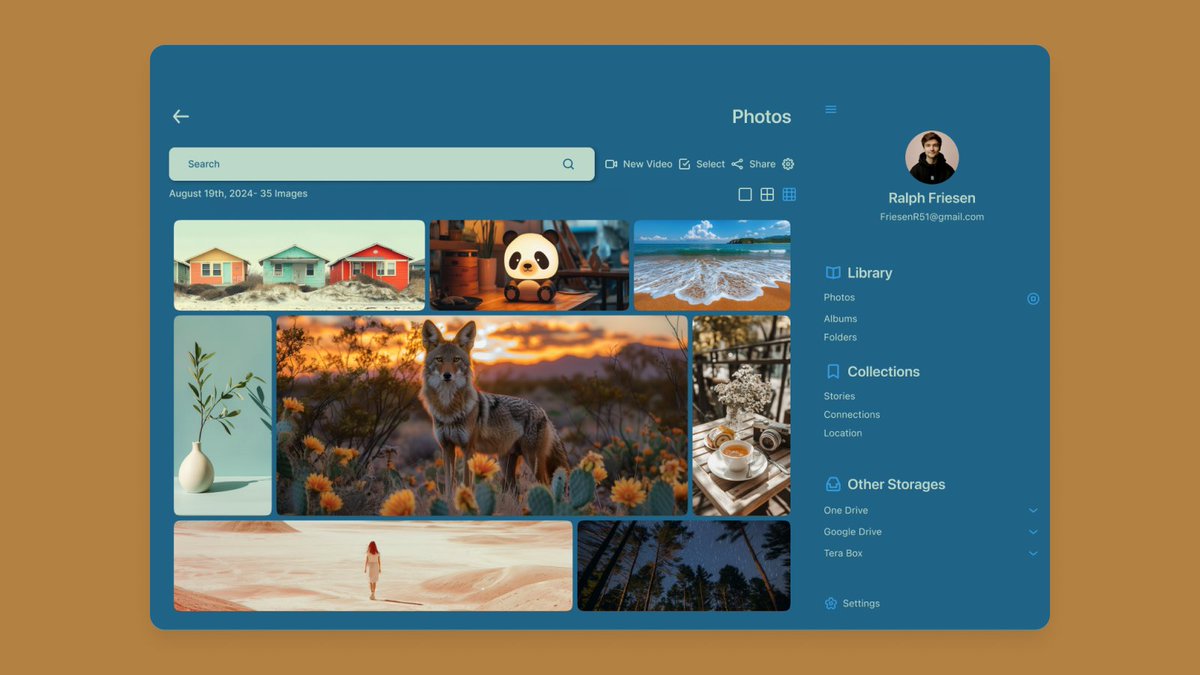The width and height of the screenshot is (1200, 675).
Task: Open the Select mode icon
Action: pos(684,163)
